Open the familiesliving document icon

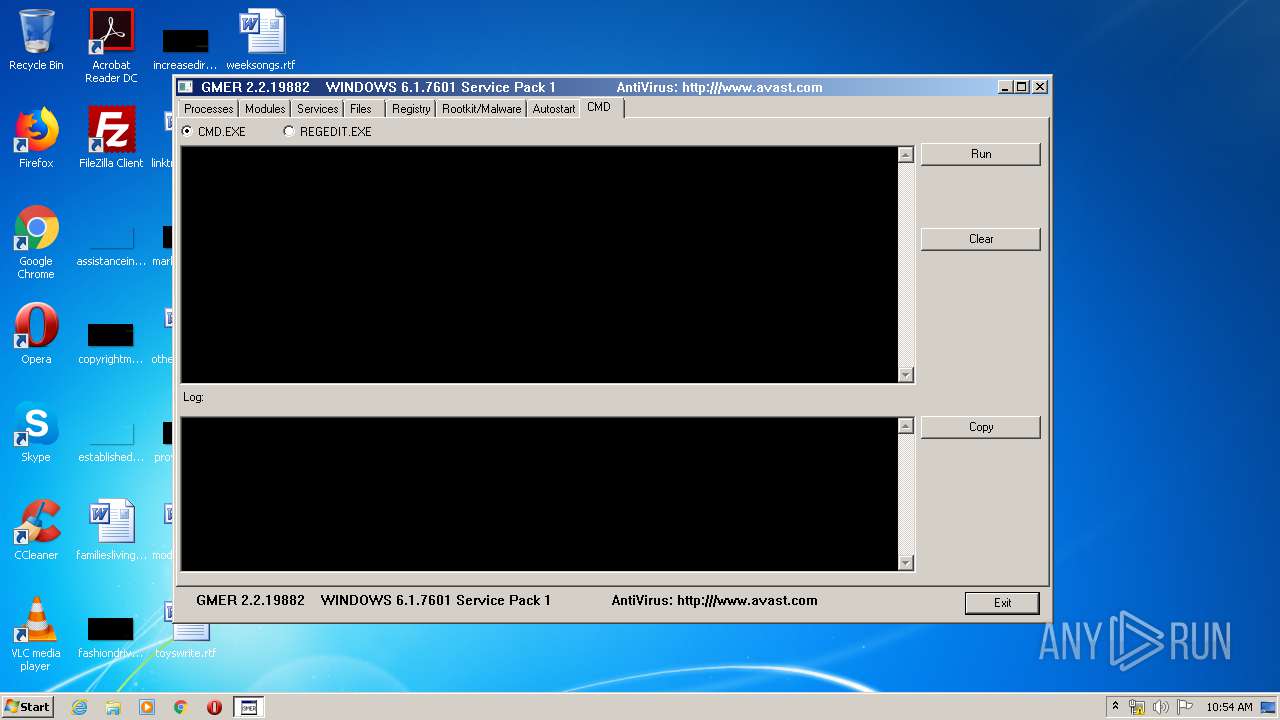click(111, 530)
